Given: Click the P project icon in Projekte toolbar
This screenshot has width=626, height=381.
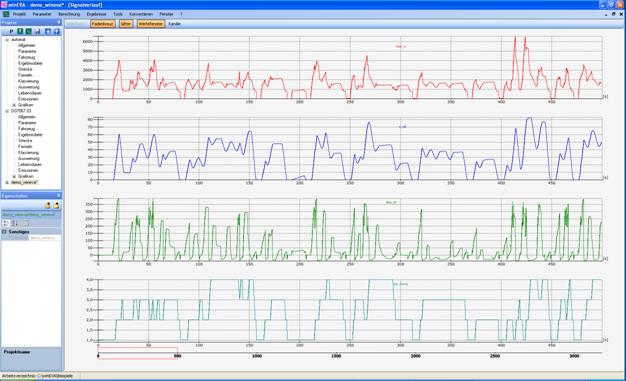Looking at the screenshot, I should point(11,31).
